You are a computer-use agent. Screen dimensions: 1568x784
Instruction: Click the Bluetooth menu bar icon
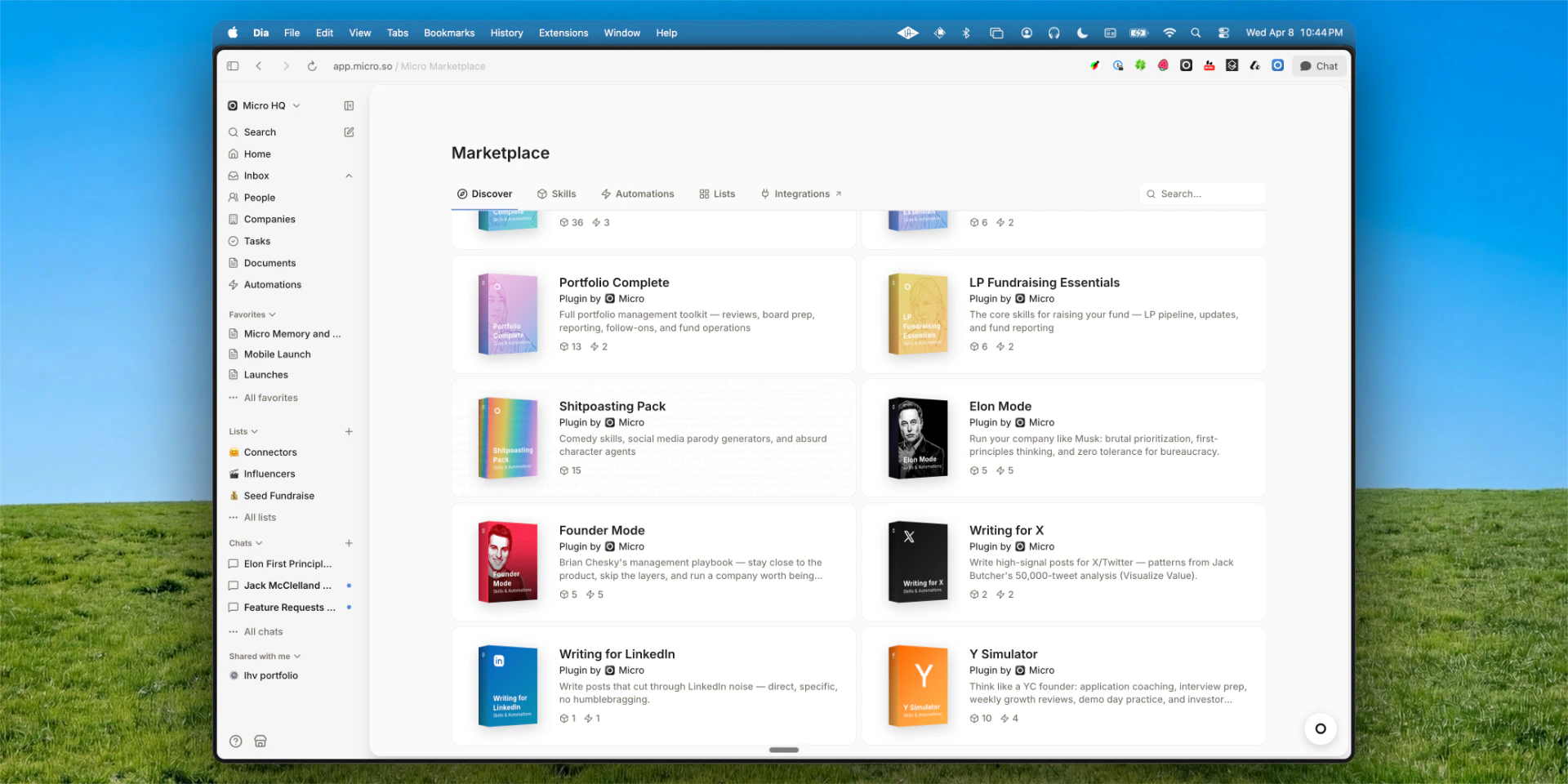966,33
